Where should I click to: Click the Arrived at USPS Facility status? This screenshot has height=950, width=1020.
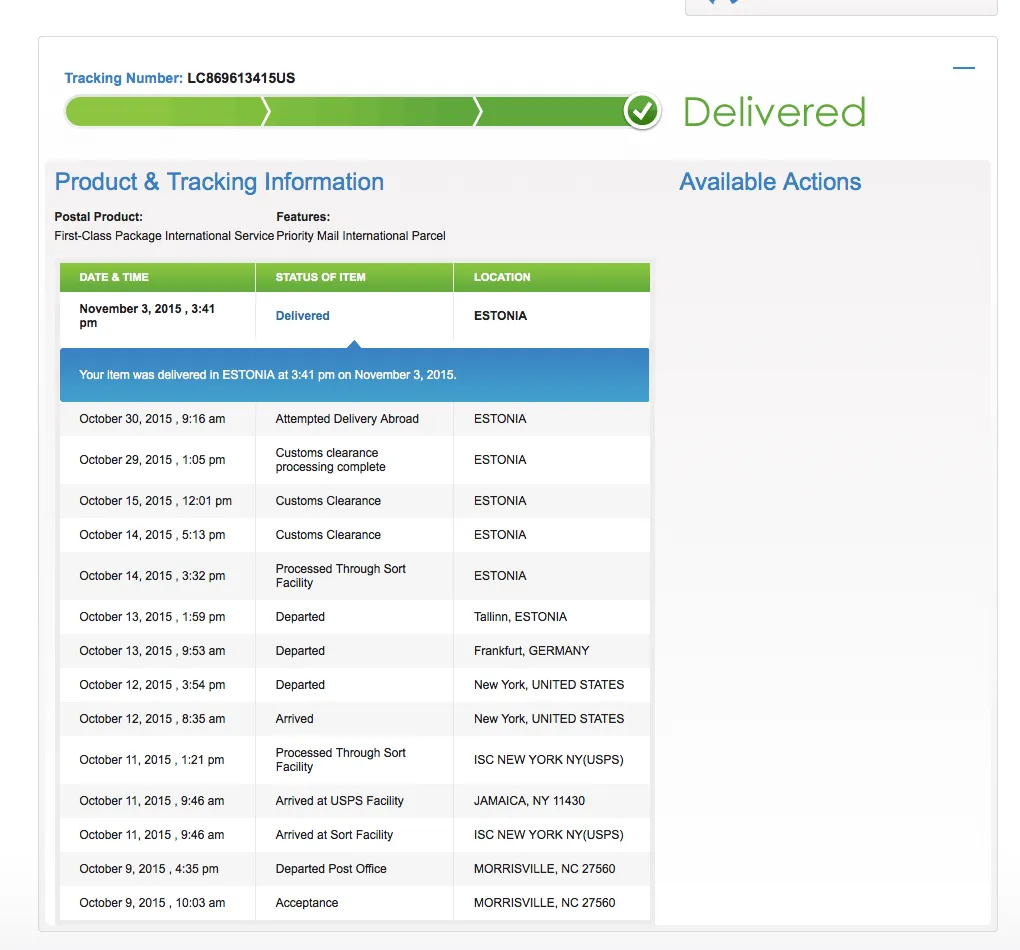[339, 801]
